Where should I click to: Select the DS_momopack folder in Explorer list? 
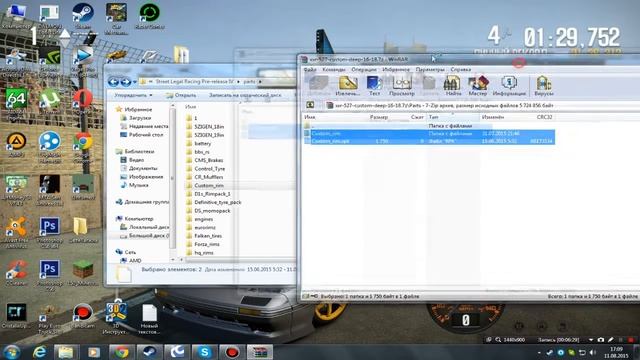click(212, 211)
